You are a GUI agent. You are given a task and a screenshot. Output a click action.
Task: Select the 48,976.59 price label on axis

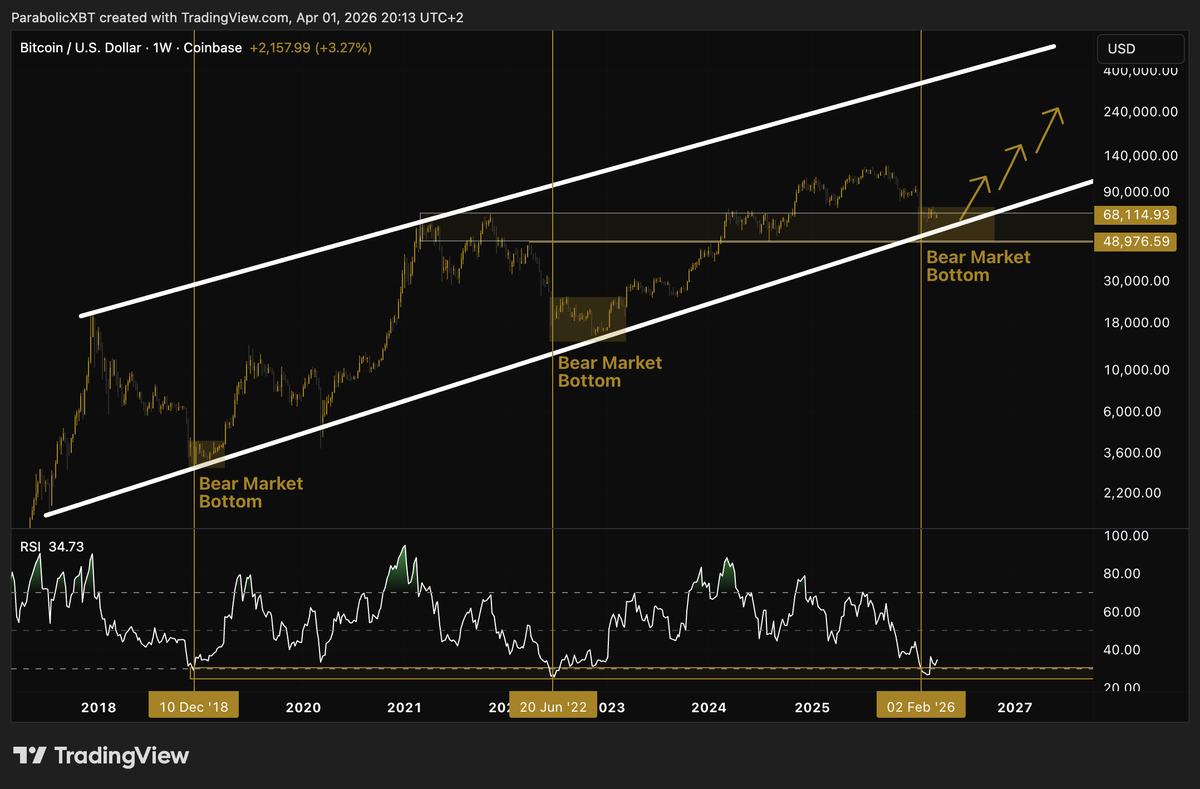coord(1135,241)
